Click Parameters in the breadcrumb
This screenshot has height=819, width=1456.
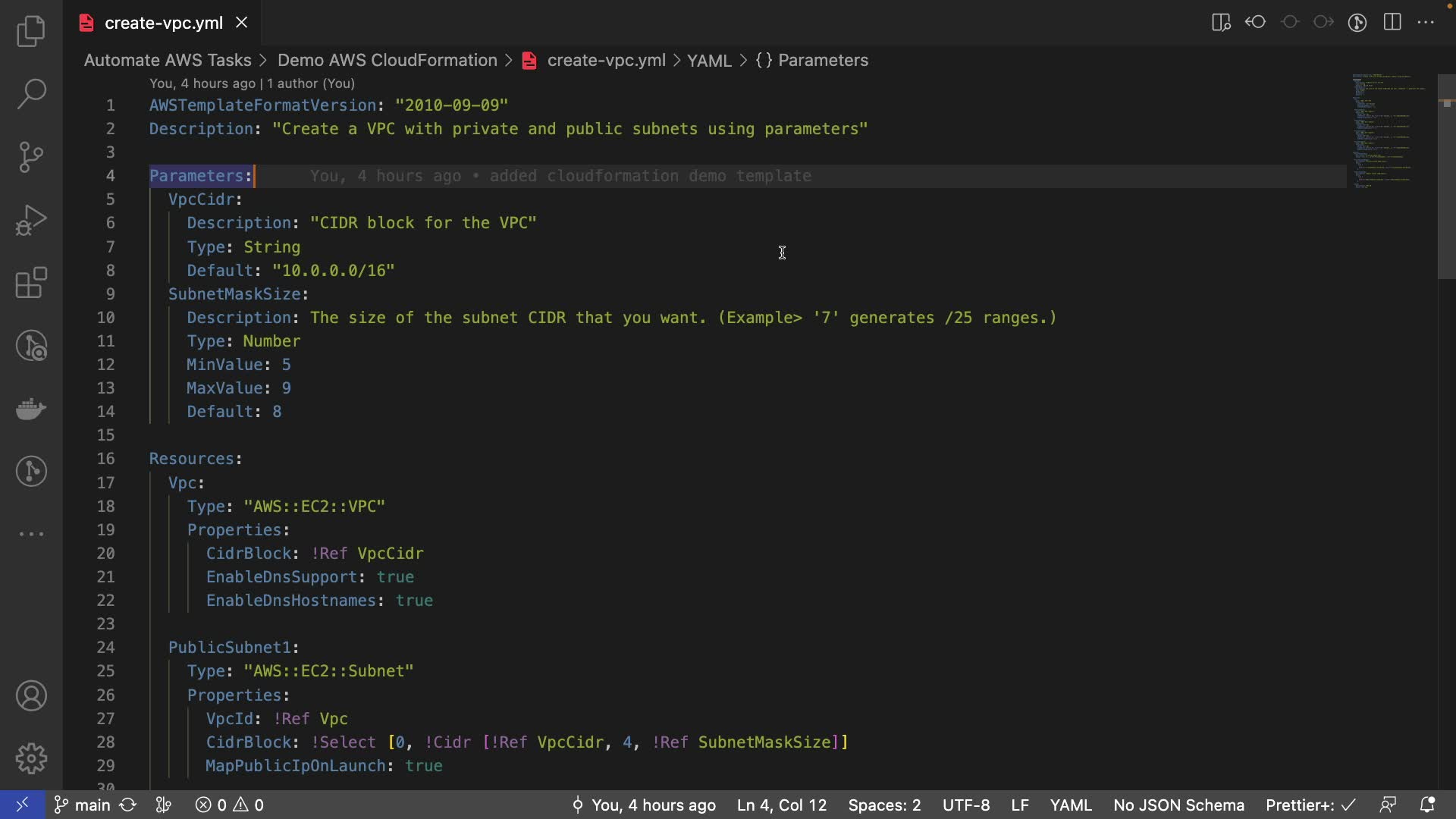(x=823, y=60)
